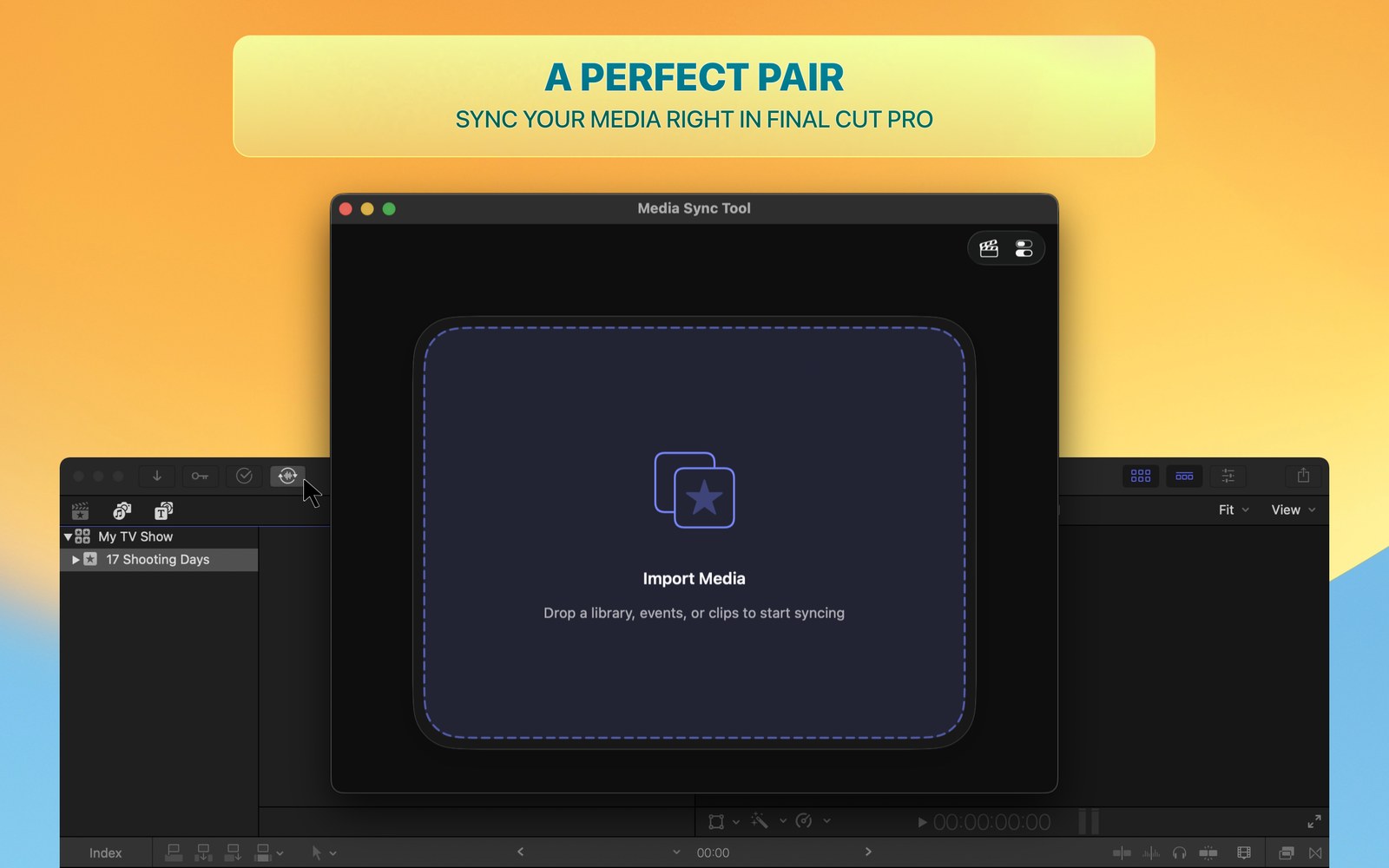Open edit mode options chevron beside overwrite
Viewport: 1389px width, 868px height.
[x=280, y=854]
